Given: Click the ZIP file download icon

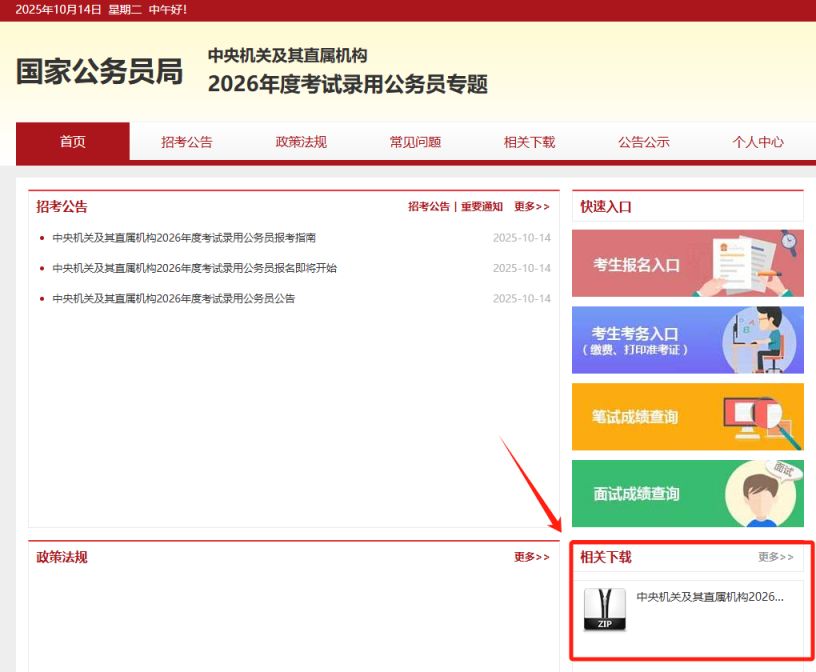Looking at the screenshot, I should (x=604, y=609).
